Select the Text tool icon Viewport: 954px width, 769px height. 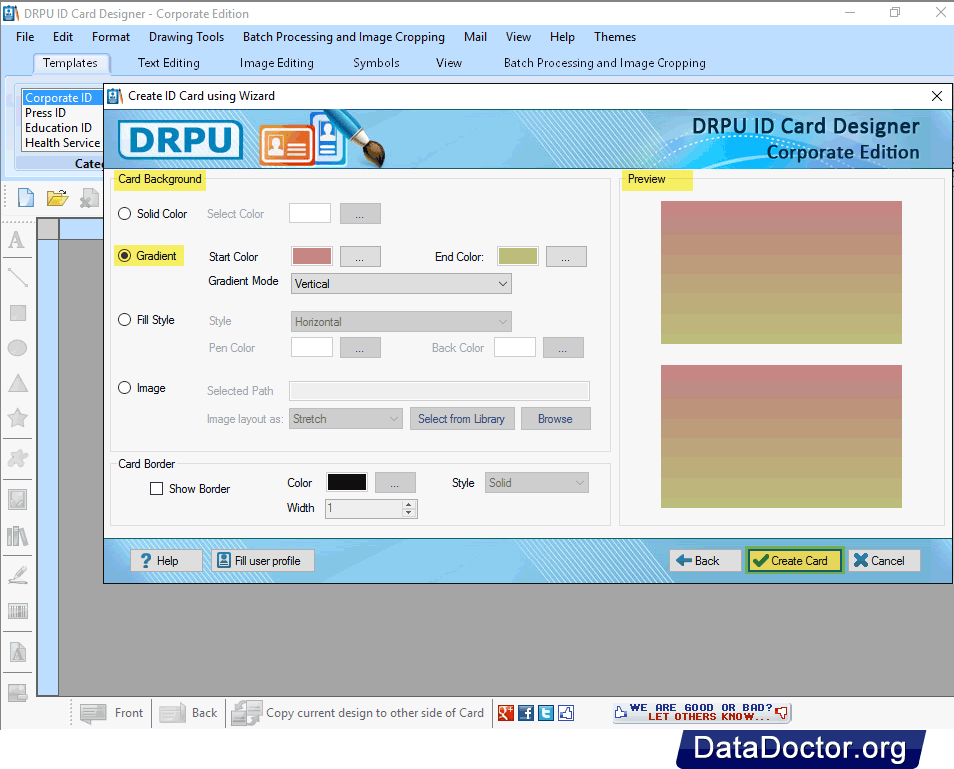(17, 240)
